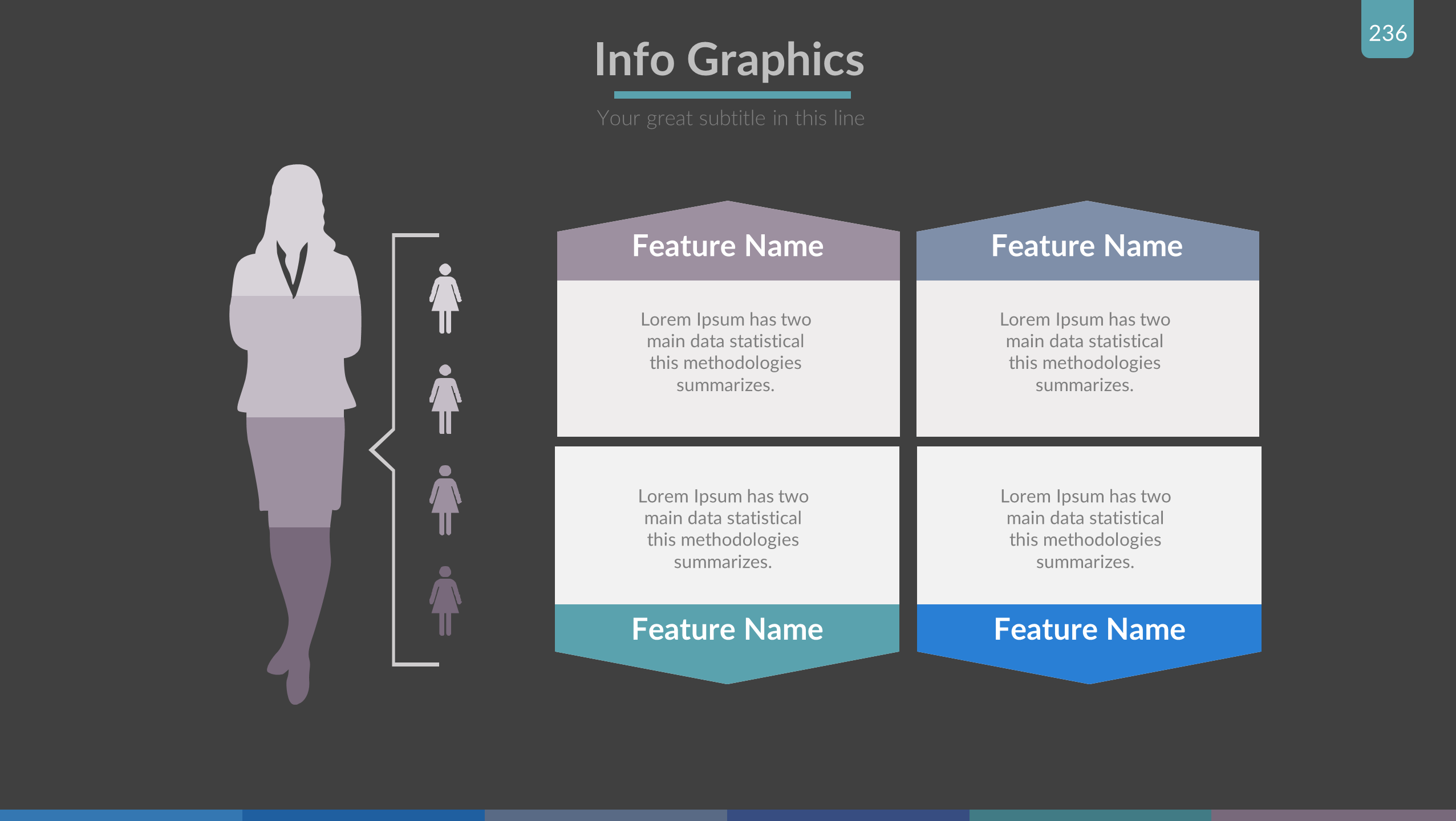The height and width of the screenshot is (821, 1456).
Task: Select the teal Feature Name footer banner
Action: [x=727, y=630]
